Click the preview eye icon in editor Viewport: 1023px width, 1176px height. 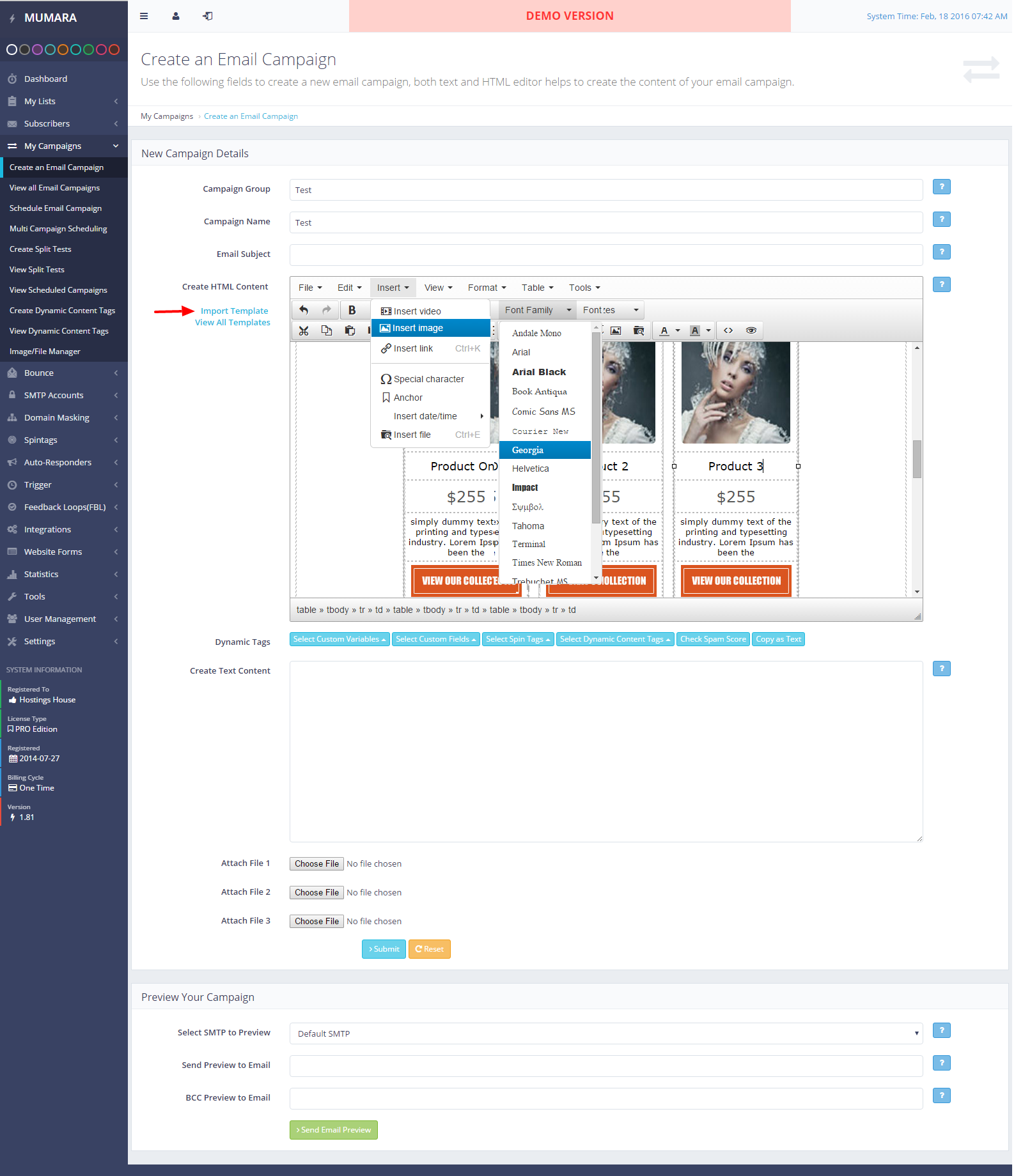click(x=751, y=330)
